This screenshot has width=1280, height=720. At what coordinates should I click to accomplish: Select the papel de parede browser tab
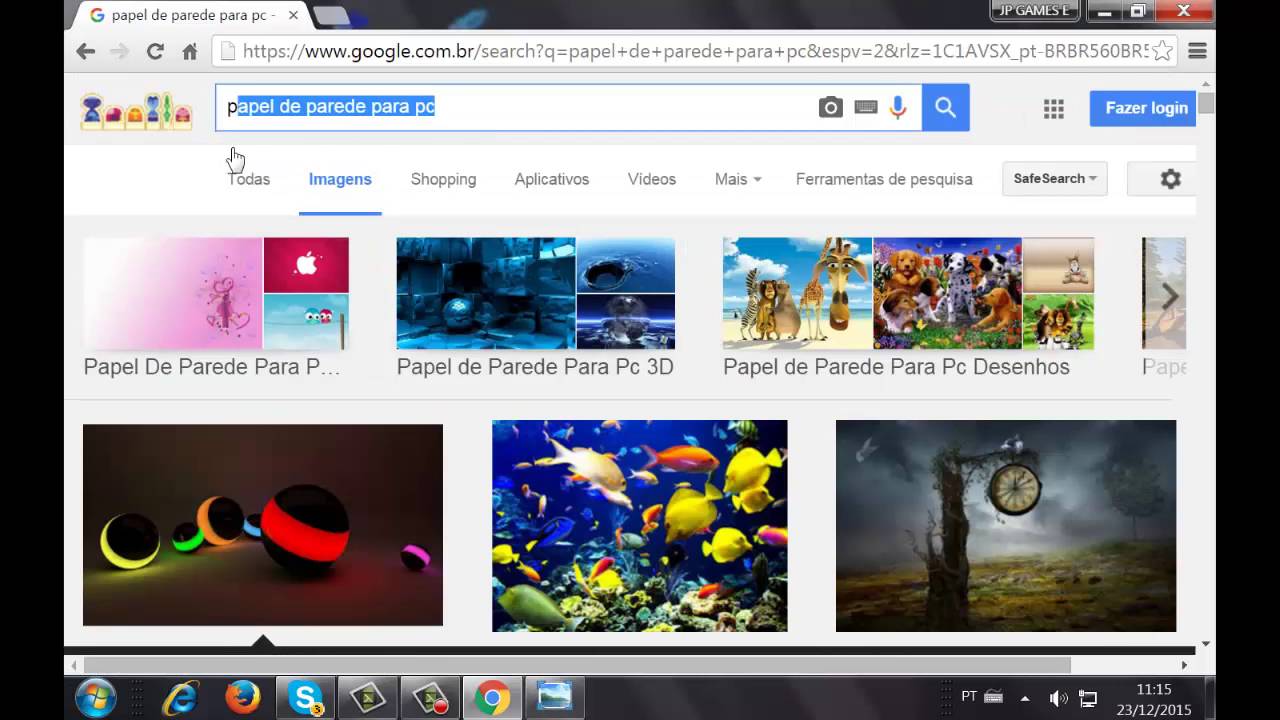tap(192, 15)
